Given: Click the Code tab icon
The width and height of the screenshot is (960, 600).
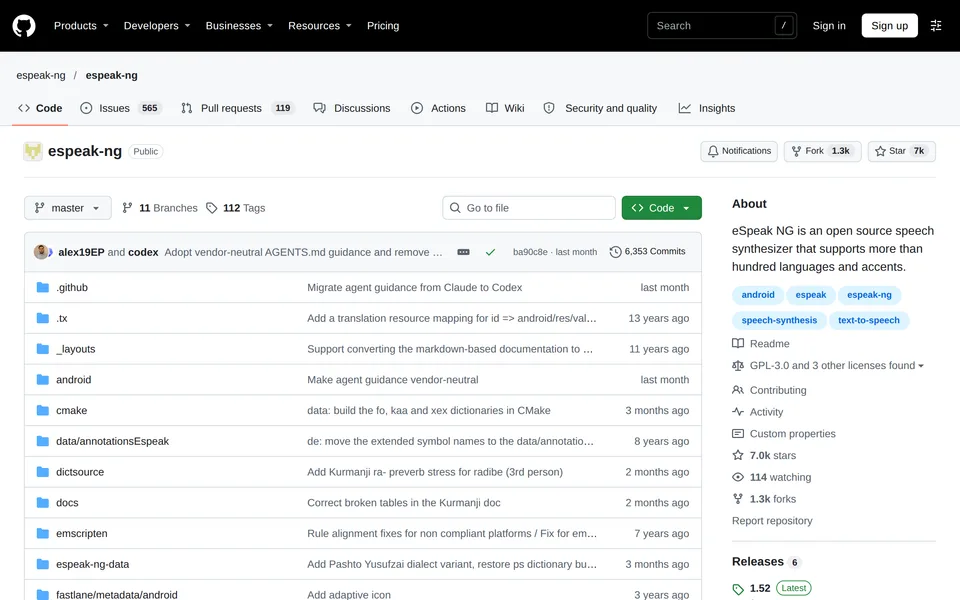Looking at the screenshot, I should coord(24,108).
